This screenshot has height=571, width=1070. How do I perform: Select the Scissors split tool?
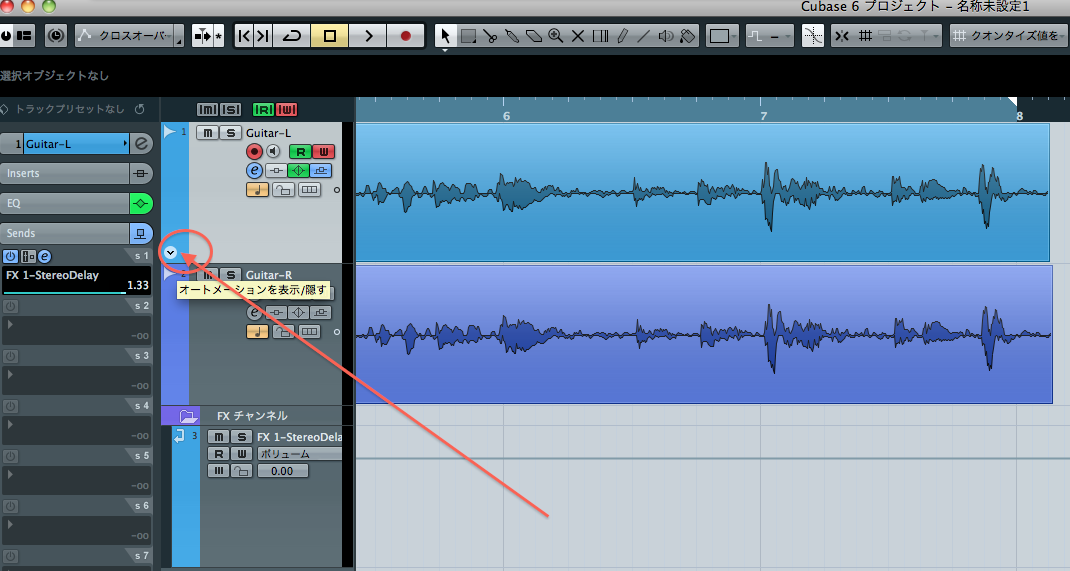pos(490,36)
